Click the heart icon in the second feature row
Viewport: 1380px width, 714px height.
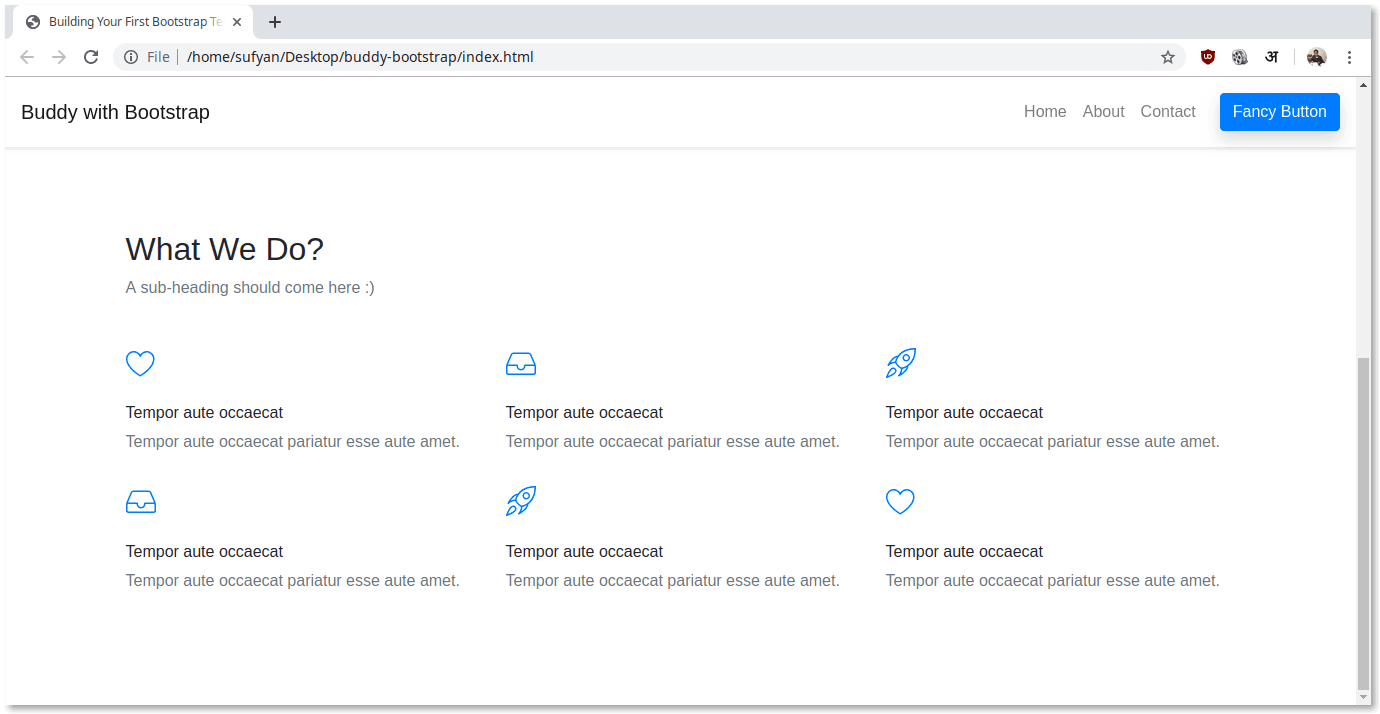pos(900,502)
